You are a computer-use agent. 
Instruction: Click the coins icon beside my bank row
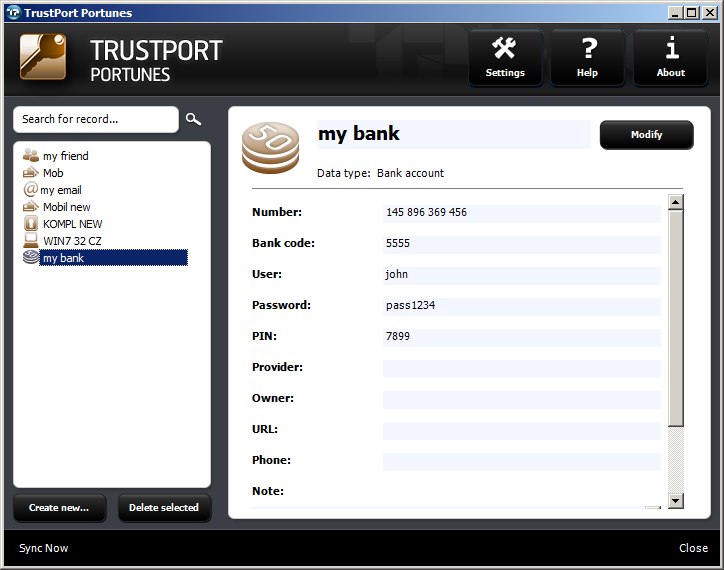[30, 257]
